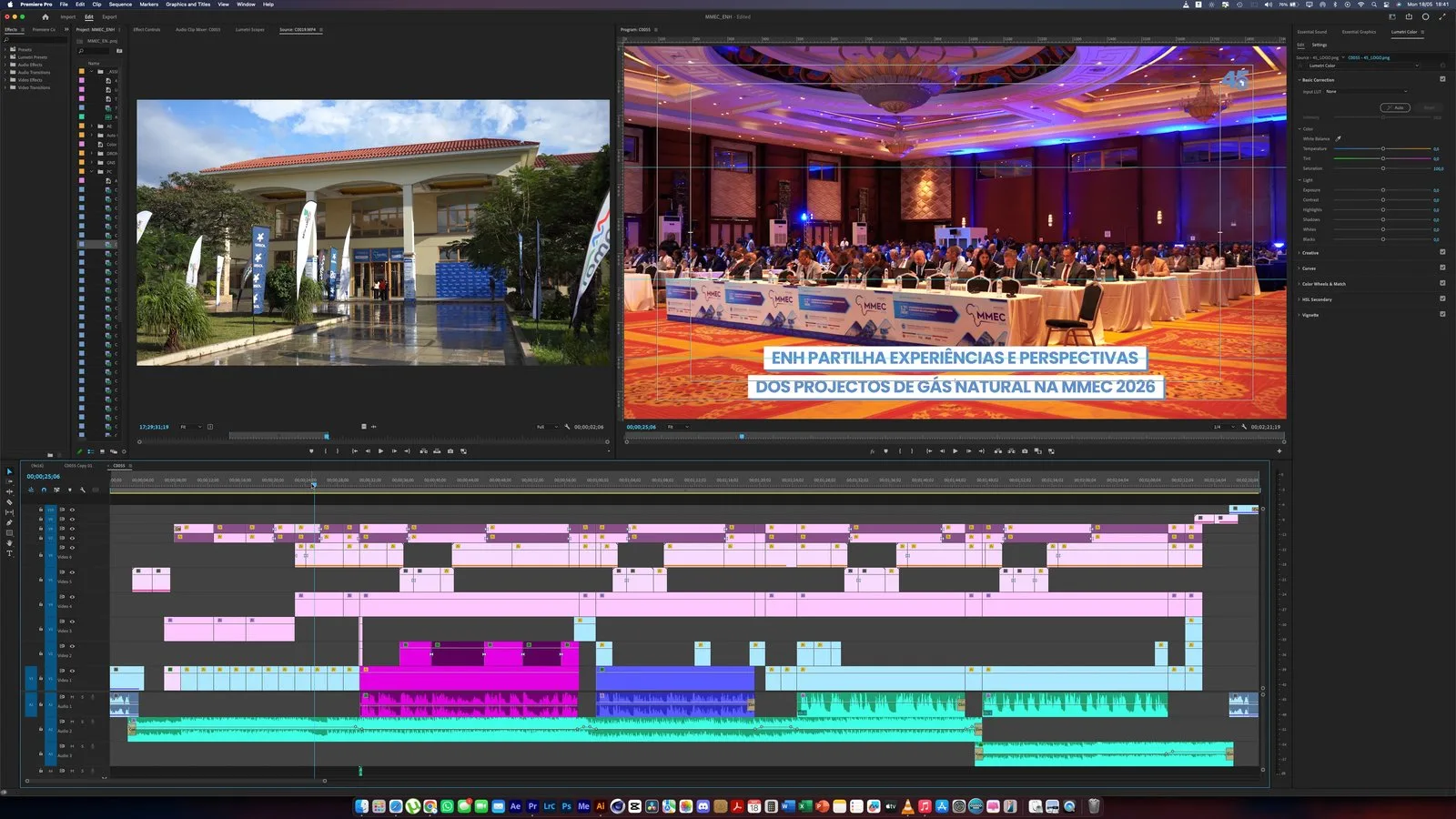Expand the Creative section in Lumetri
The height and width of the screenshot is (819, 1456).
click(x=1299, y=253)
